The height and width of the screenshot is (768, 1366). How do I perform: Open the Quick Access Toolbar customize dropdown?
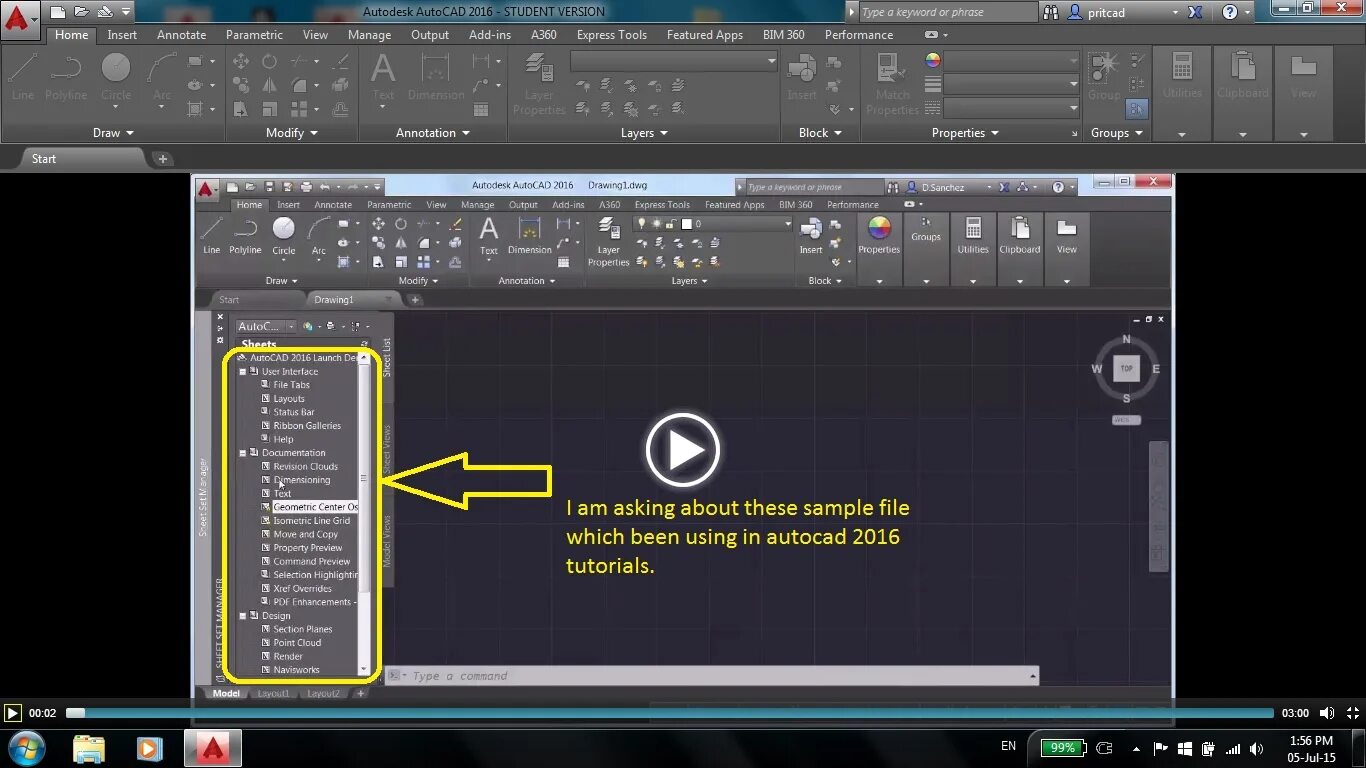[x=126, y=12]
